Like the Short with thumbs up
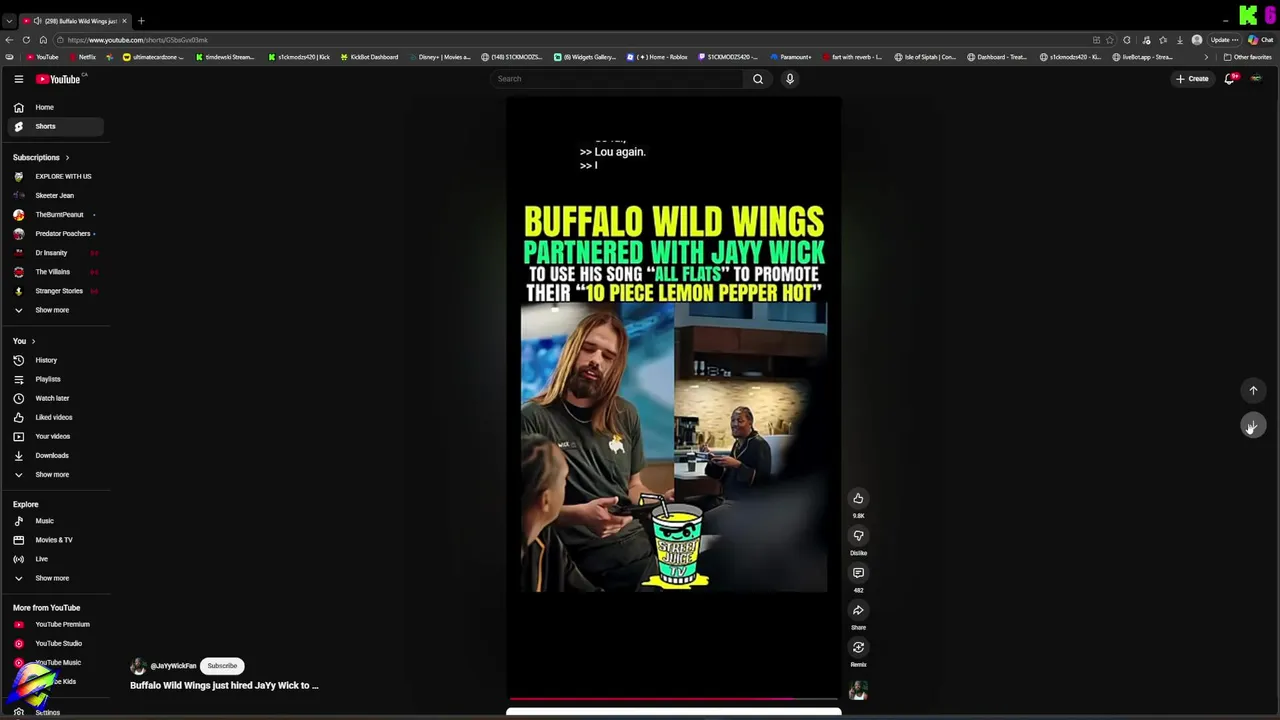 (x=858, y=498)
